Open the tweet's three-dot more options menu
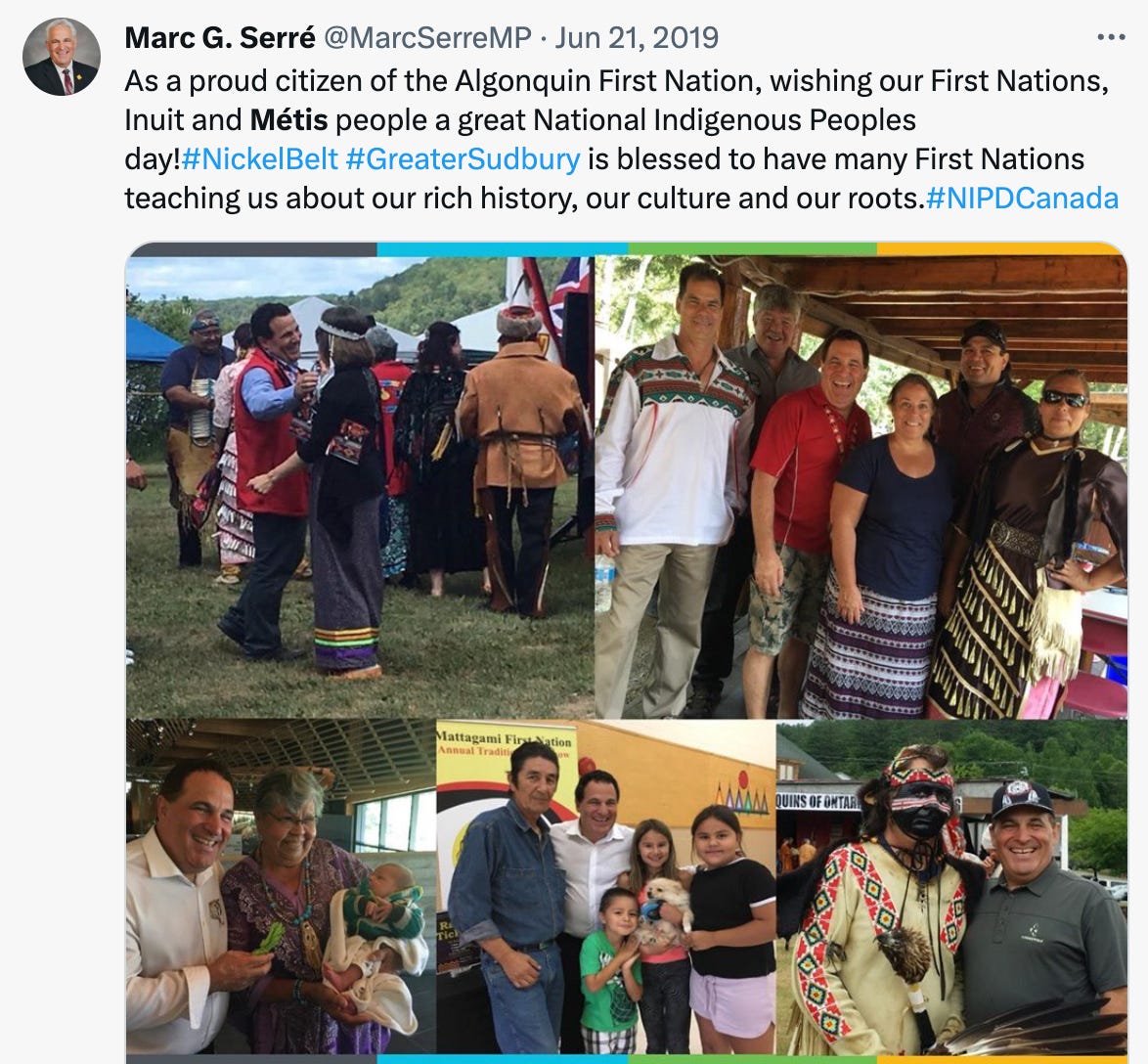The image size is (1148, 1064). [x=1111, y=37]
